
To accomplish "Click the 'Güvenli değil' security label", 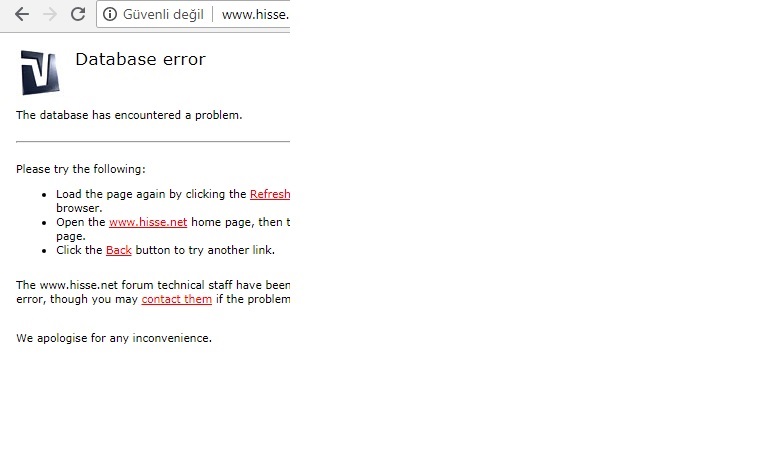I will (x=162, y=15).
